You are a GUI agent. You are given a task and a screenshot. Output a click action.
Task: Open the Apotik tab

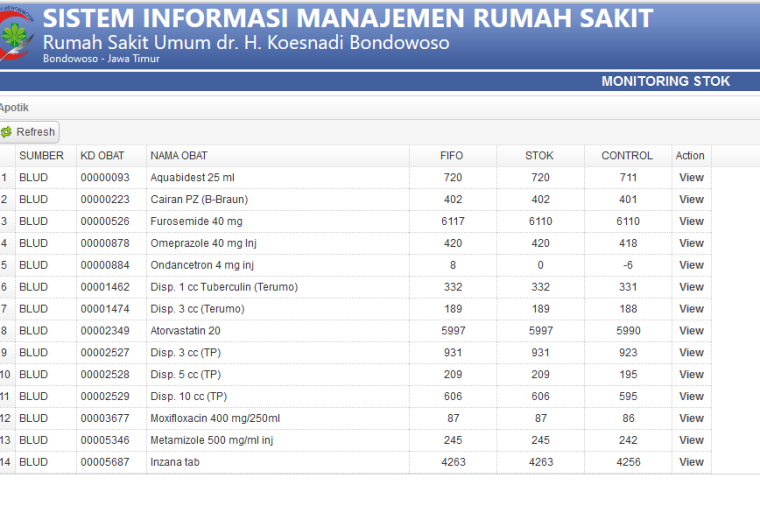tap(14, 108)
